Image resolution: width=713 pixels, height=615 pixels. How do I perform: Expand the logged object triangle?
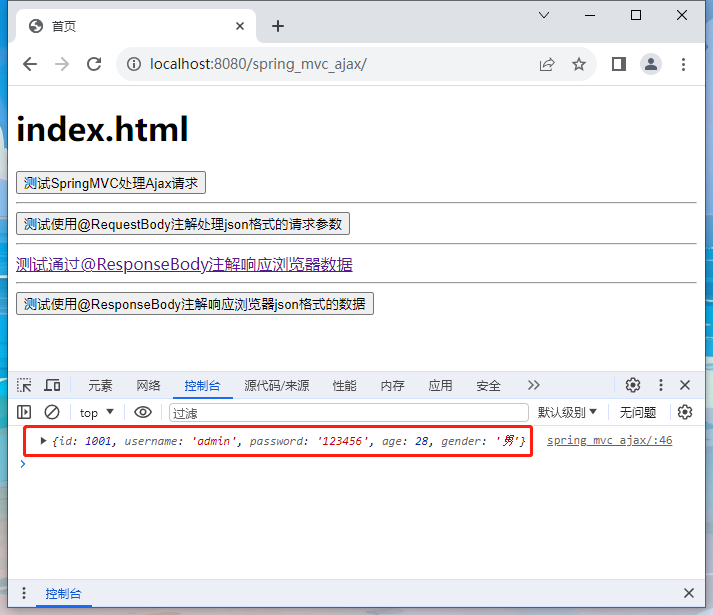[x=43, y=440]
